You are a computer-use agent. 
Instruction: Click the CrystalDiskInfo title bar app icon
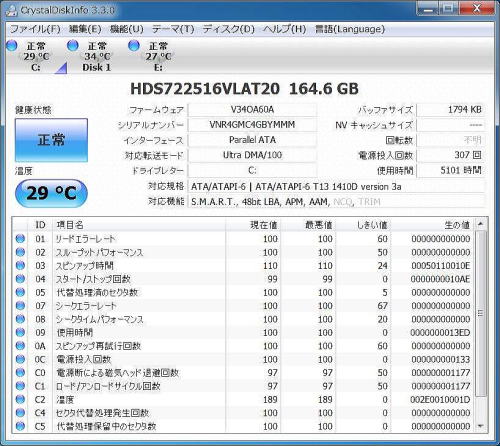click(11, 10)
